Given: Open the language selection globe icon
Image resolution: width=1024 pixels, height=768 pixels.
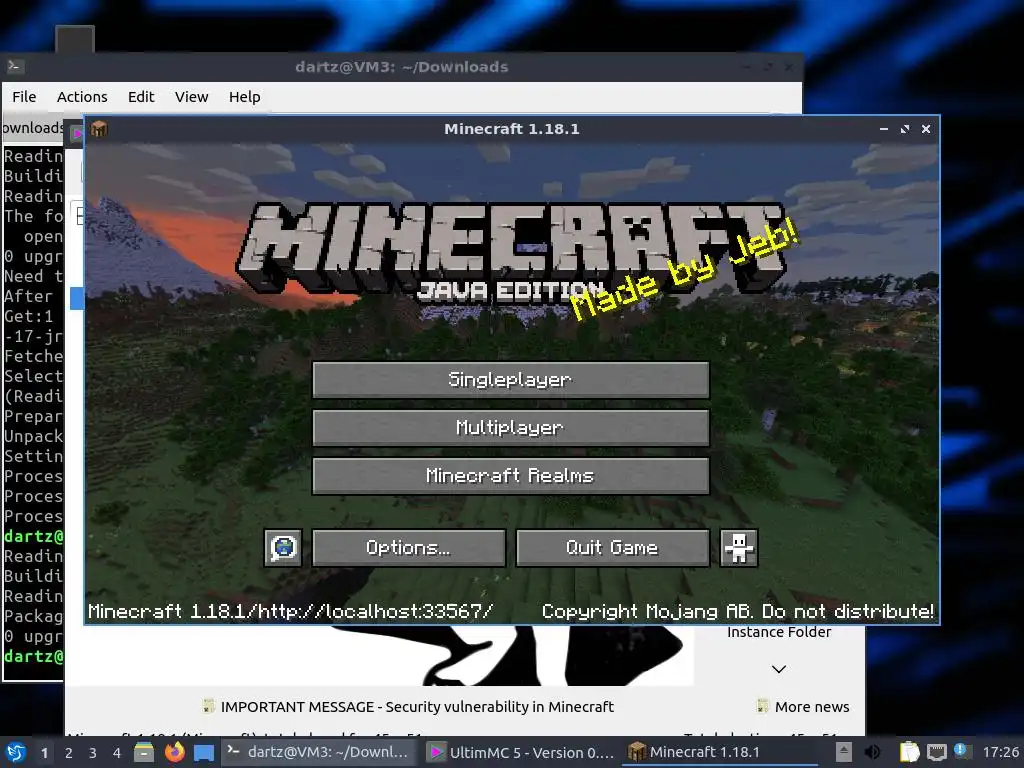Looking at the screenshot, I should [x=283, y=547].
